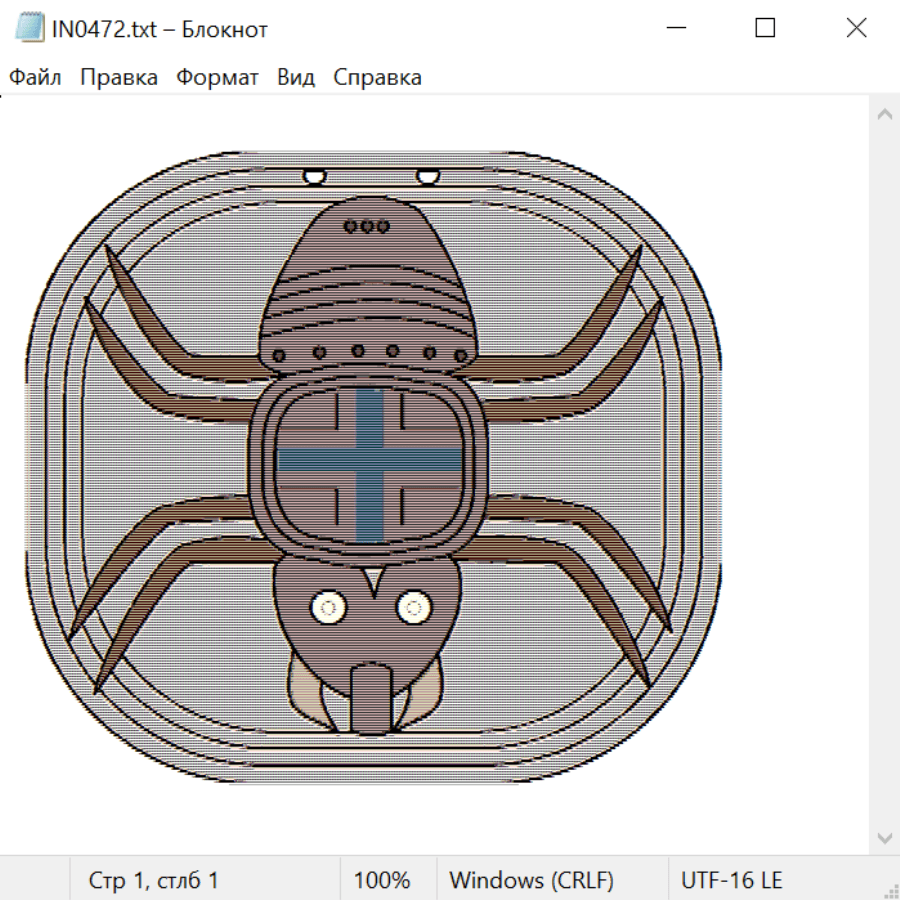The width and height of the screenshot is (900, 900).
Task: Click the 100% zoom indicator
Action: pos(382,881)
